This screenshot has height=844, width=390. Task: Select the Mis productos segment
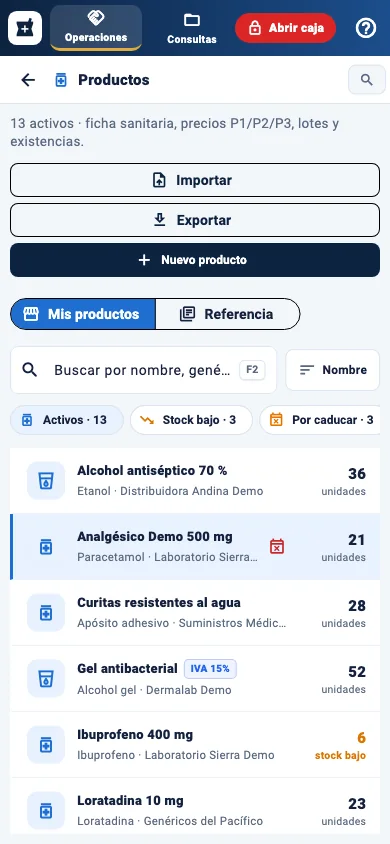[83, 314]
